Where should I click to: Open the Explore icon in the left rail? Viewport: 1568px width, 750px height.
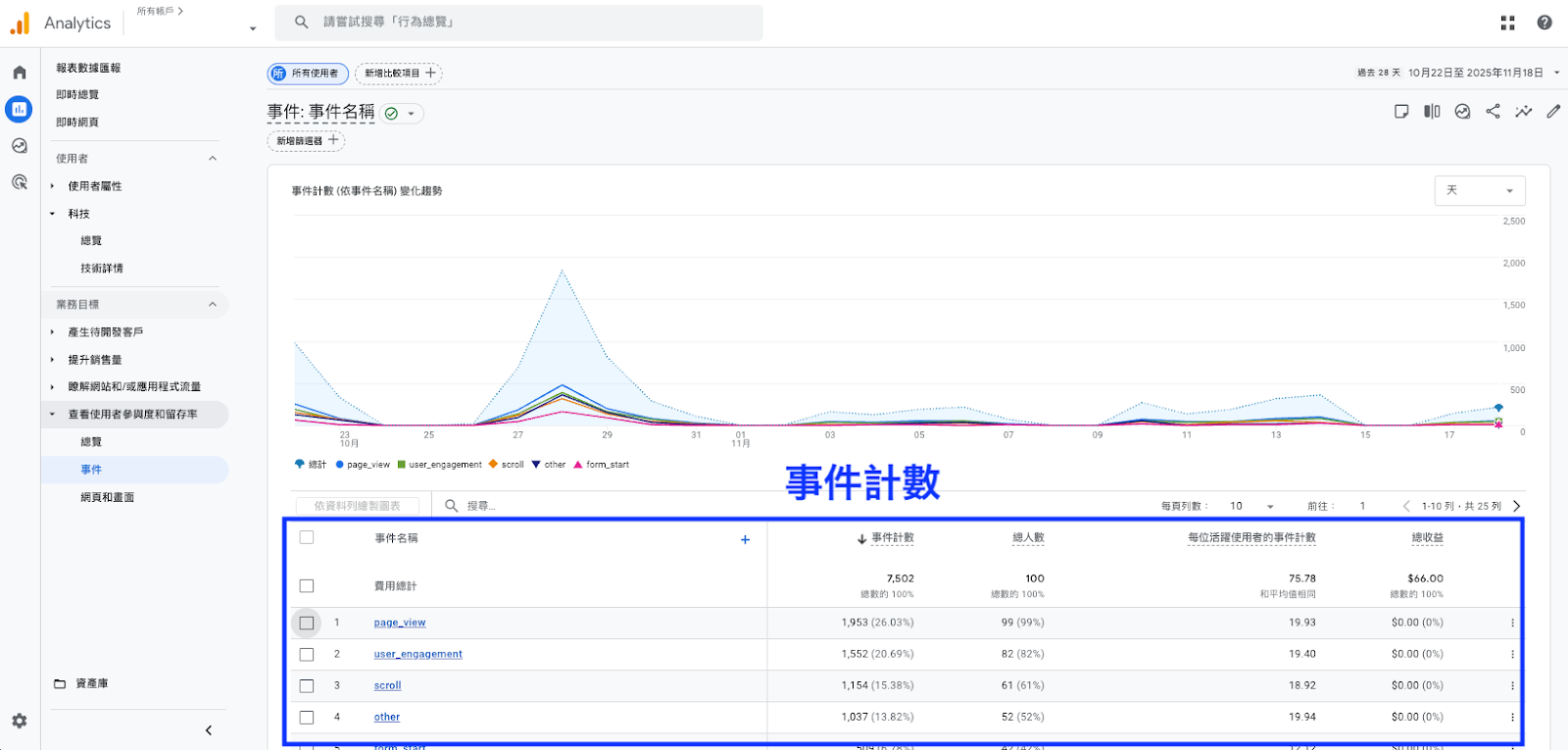click(x=20, y=146)
